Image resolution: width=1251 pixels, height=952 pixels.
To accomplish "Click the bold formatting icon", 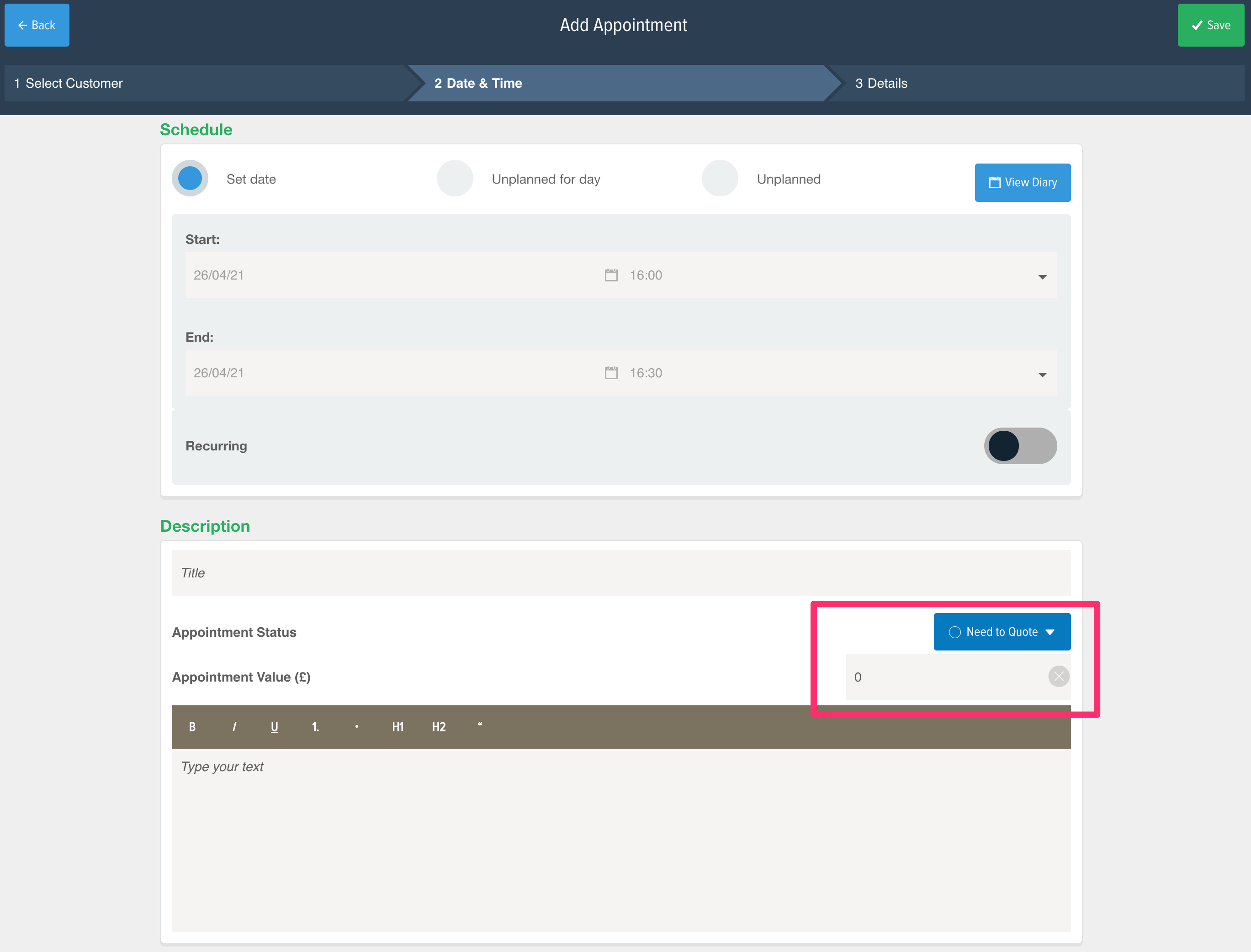I will (x=192, y=726).
